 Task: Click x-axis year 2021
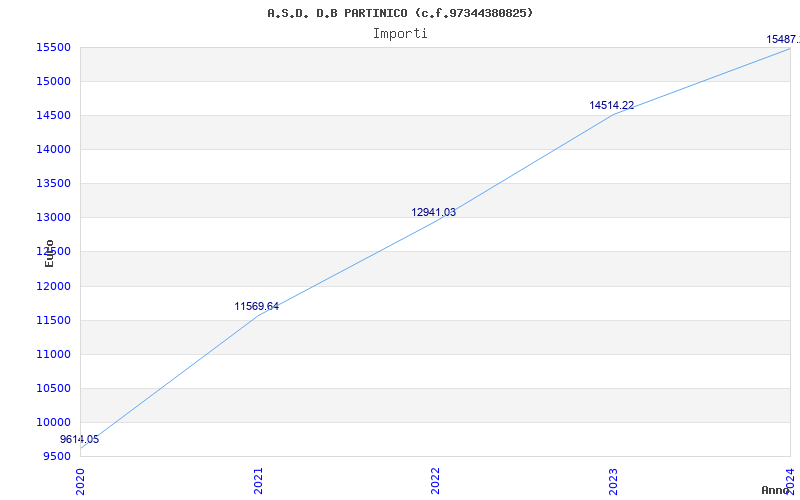point(258,481)
